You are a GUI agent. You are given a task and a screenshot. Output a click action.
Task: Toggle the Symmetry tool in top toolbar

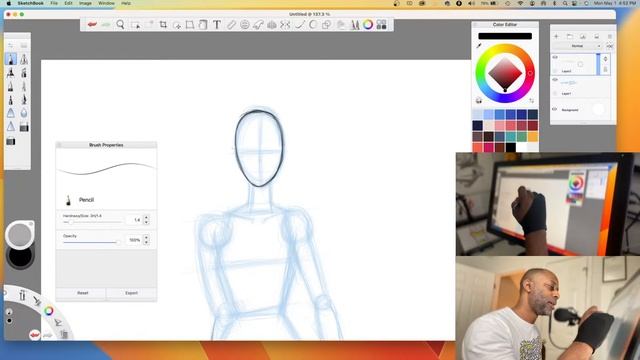pyautogui.click(x=285, y=24)
